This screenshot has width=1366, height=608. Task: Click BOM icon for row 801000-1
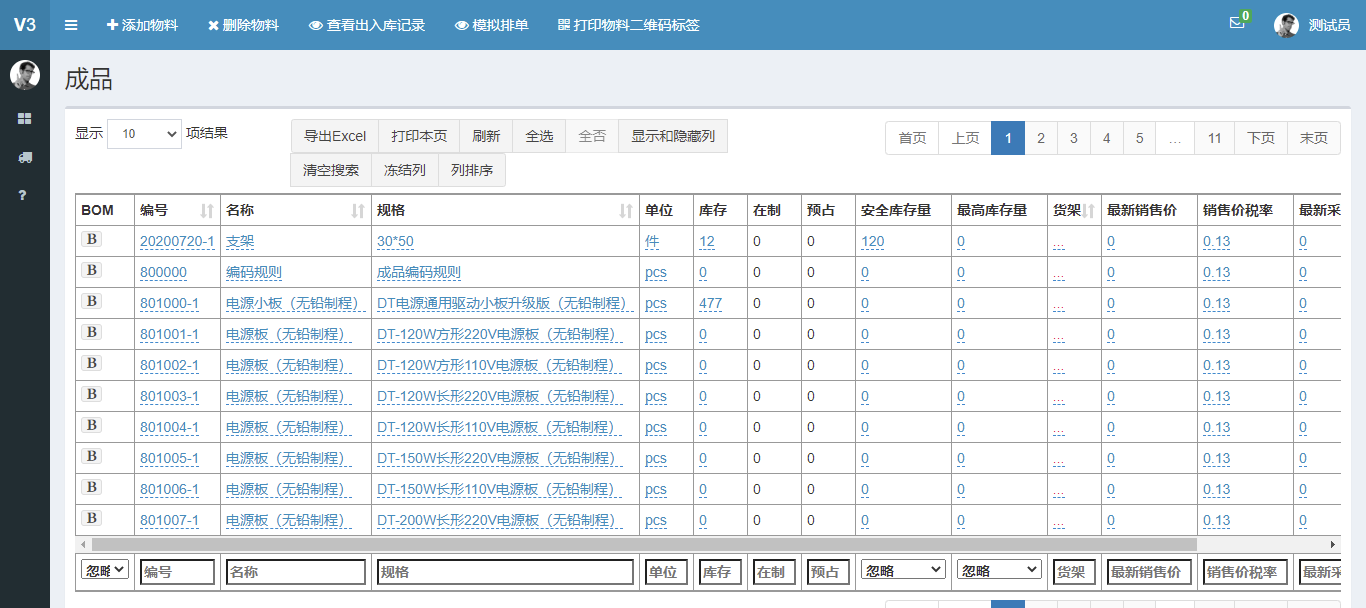pos(91,301)
